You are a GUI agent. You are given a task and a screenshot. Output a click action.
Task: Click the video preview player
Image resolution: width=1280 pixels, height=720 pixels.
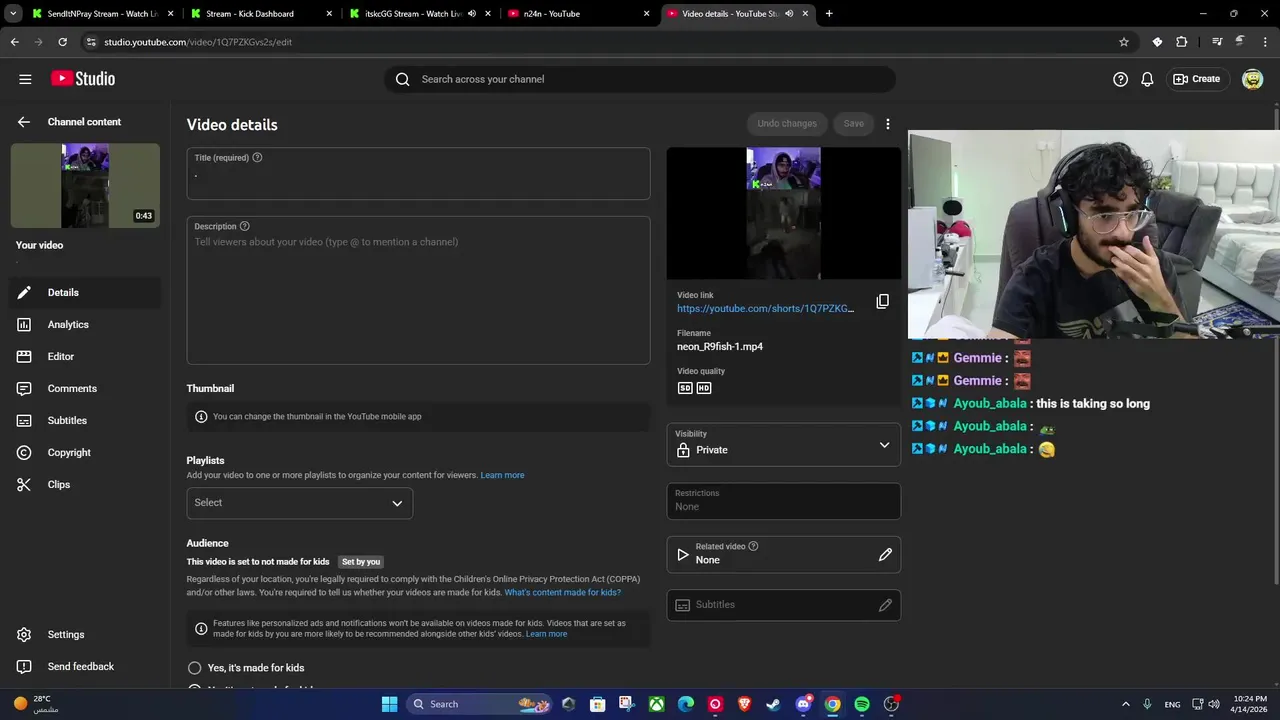[x=784, y=214]
